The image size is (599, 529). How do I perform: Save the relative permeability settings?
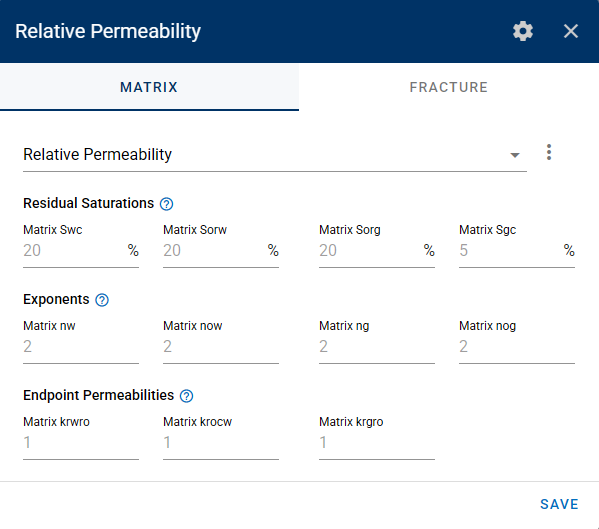[559, 504]
